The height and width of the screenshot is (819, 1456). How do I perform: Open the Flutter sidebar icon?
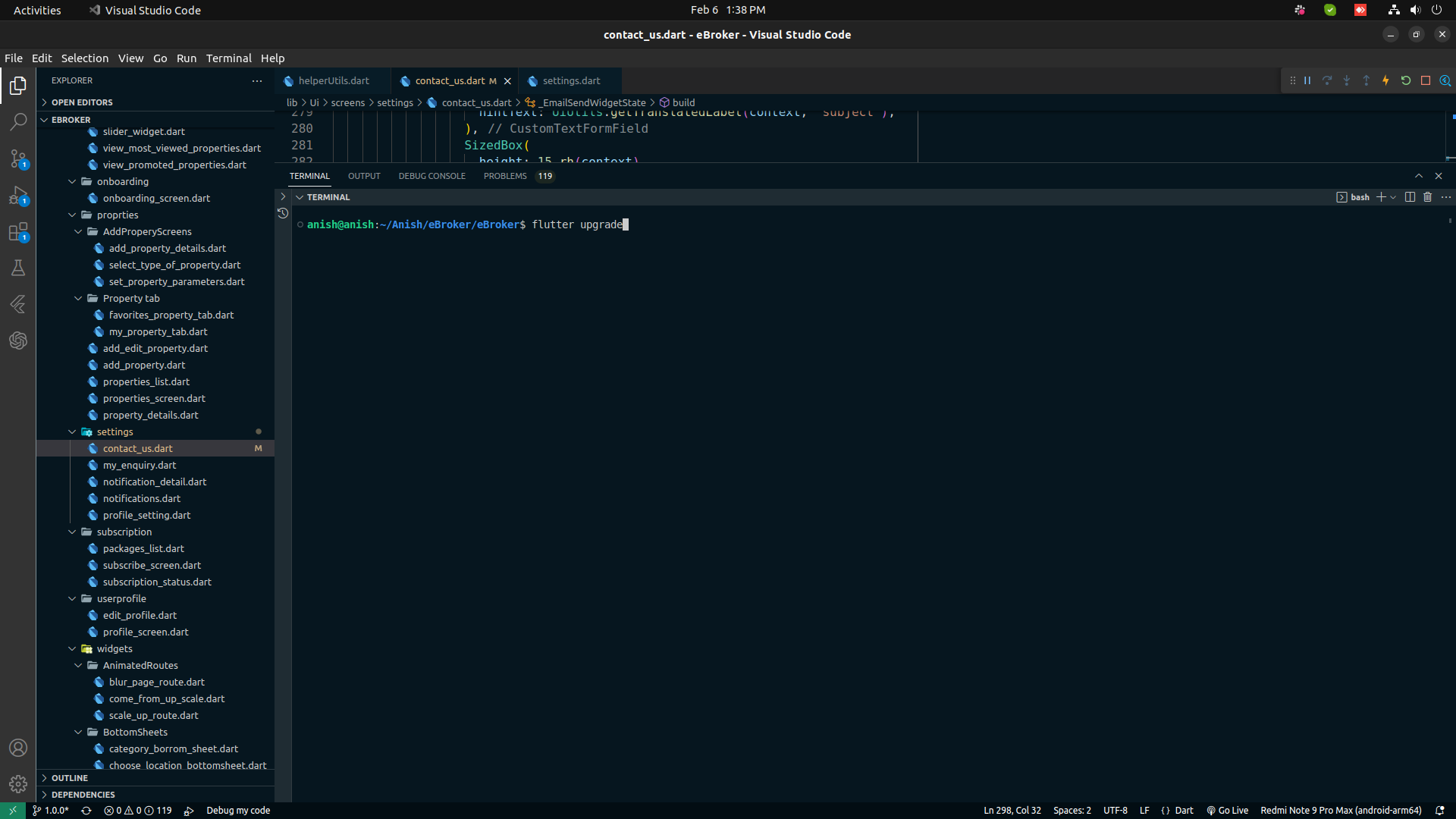tap(18, 304)
